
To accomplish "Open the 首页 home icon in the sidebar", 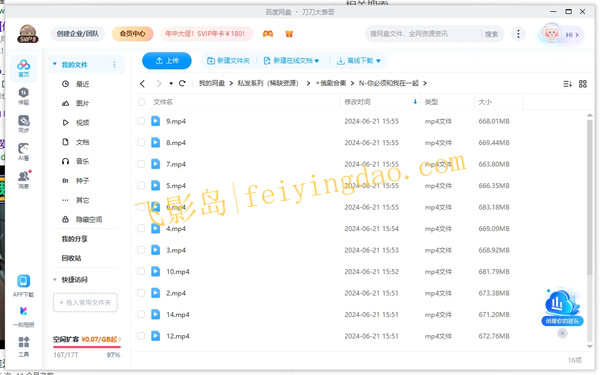I will 24,68.
